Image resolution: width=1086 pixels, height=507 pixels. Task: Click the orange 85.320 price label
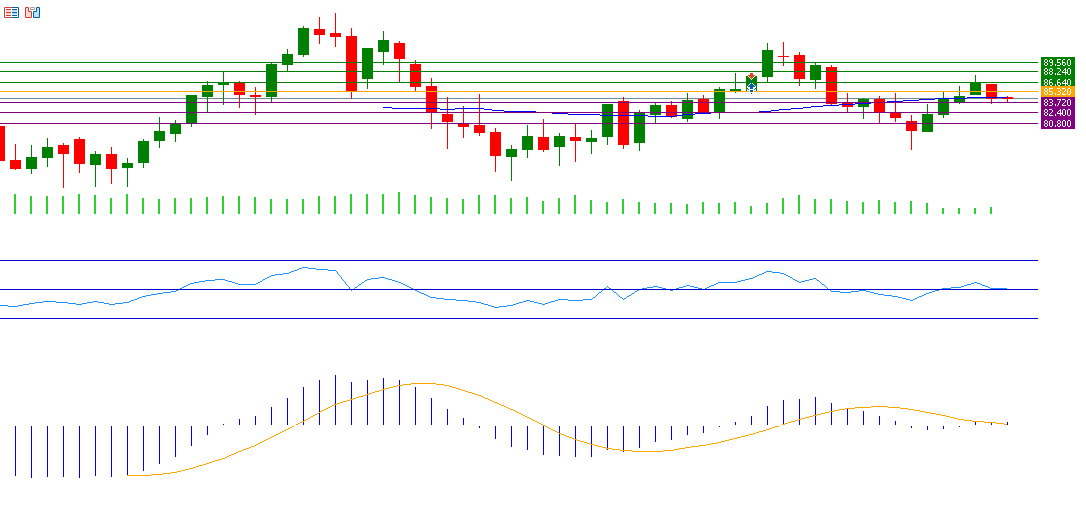1057,92
